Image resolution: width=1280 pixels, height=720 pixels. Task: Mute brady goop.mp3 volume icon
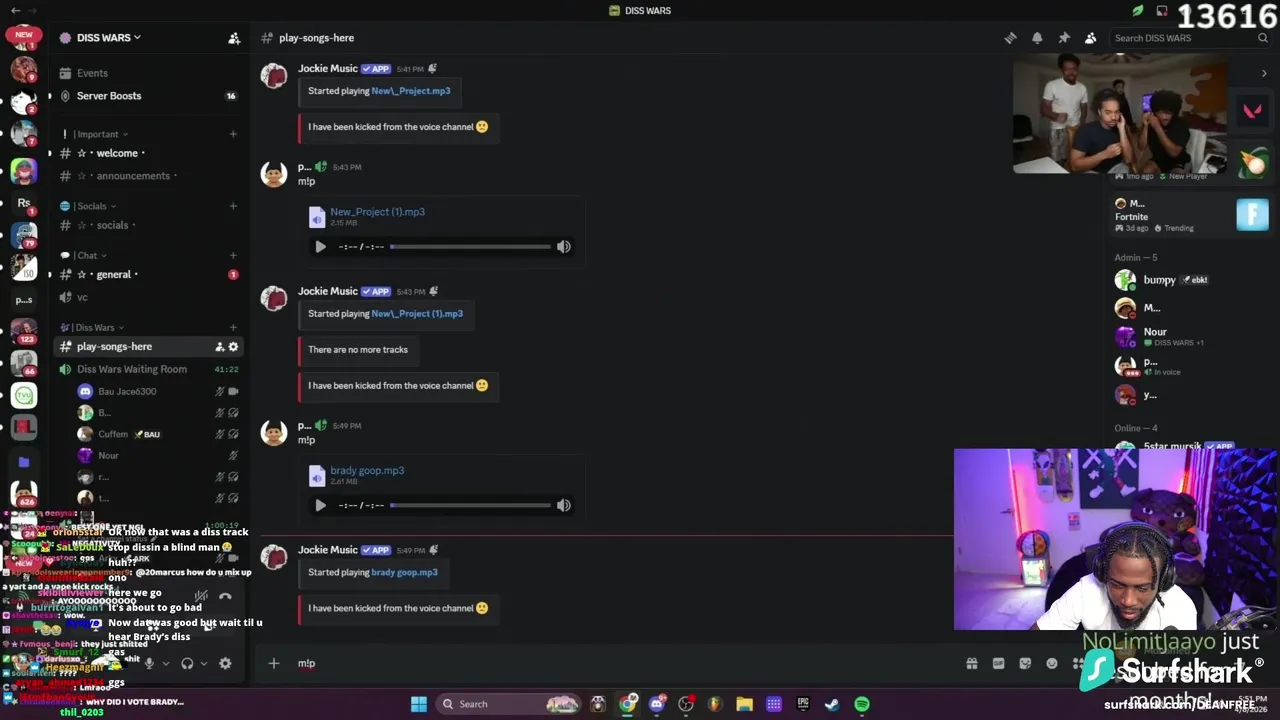pyautogui.click(x=564, y=506)
